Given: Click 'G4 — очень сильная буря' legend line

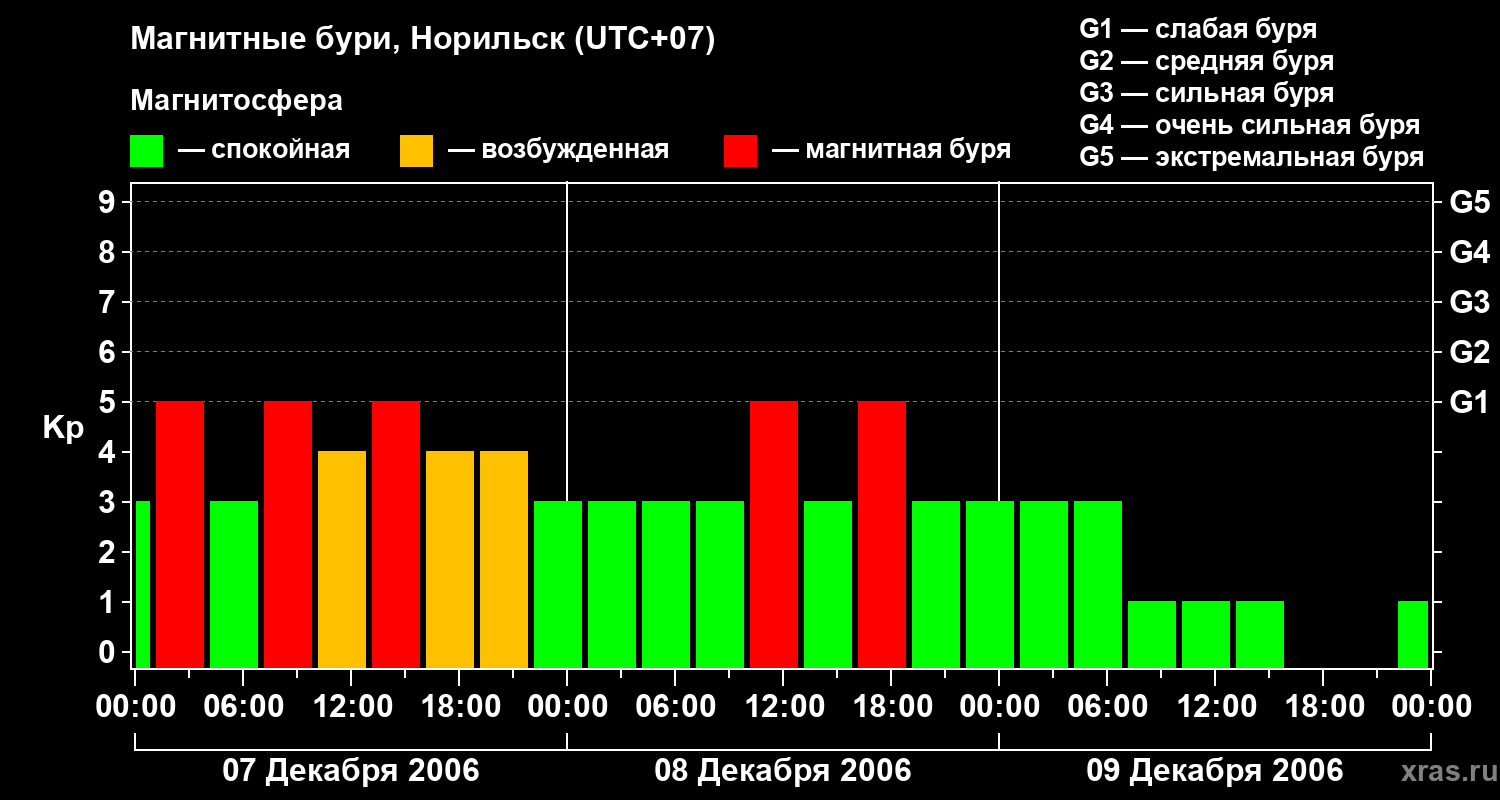Looking at the screenshot, I should 1250,125.
